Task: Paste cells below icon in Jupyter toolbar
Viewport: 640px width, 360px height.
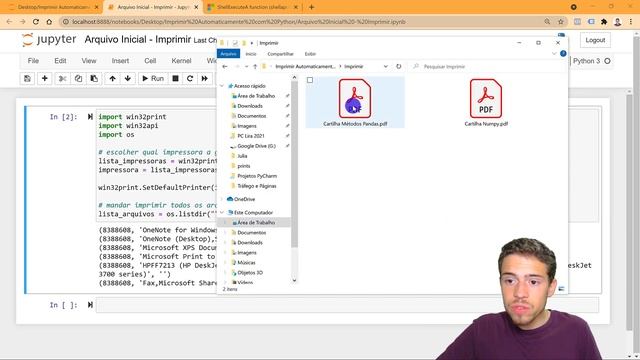Action: click(94, 78)
